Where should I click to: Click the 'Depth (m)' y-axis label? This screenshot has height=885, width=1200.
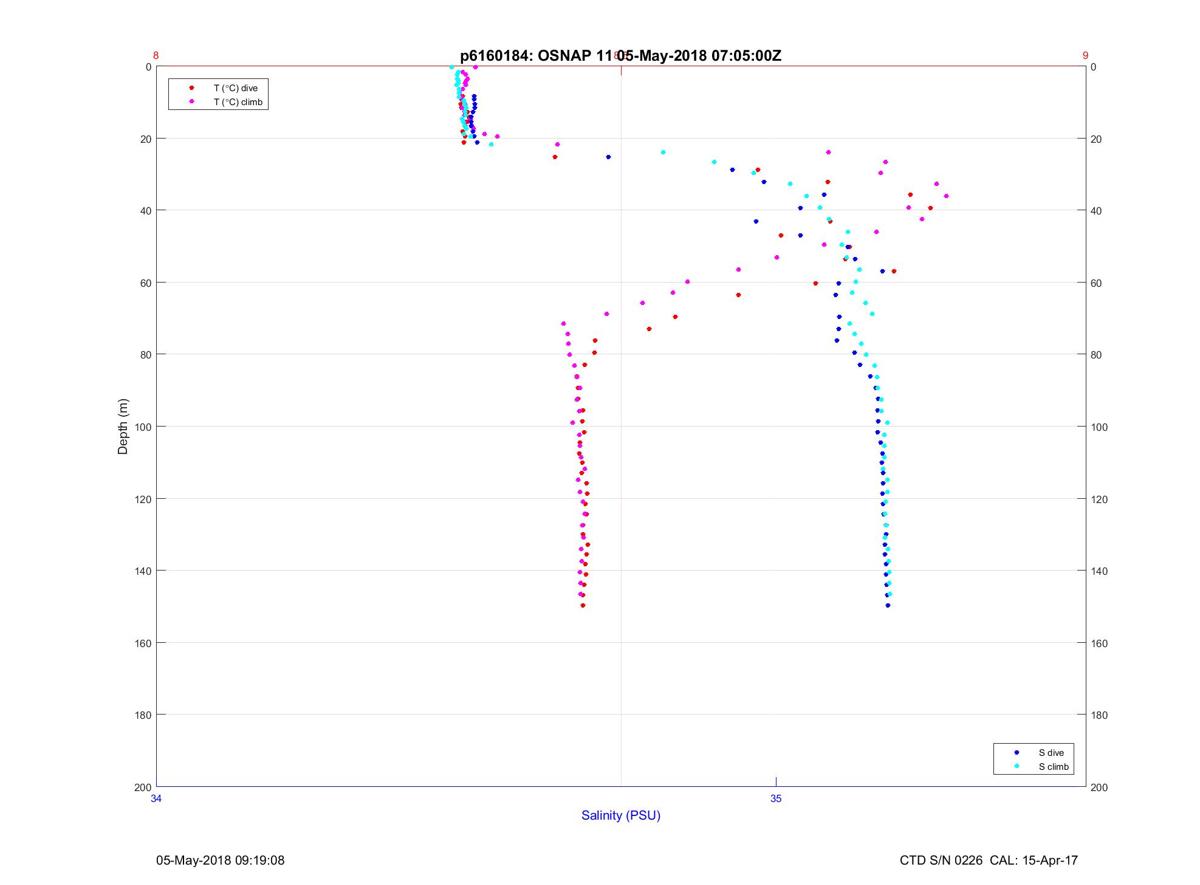pos(124,427)
